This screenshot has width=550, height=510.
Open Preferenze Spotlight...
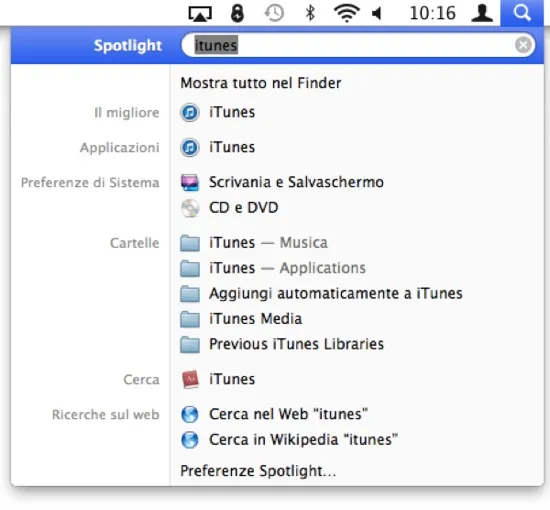point(258,471)
